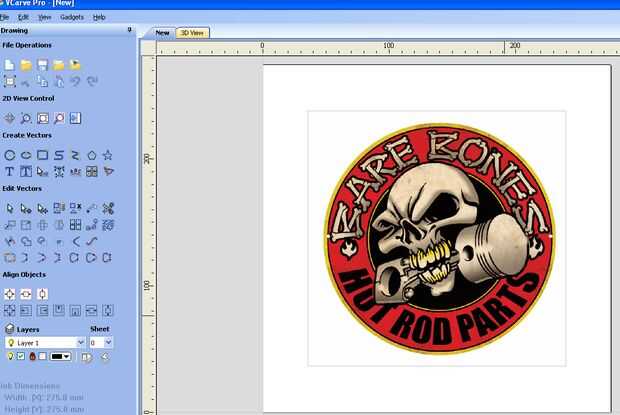
Task: Choose the selection arrow tool in Edit Vectors
Action: pyautogui.click(x=9, y=208)
